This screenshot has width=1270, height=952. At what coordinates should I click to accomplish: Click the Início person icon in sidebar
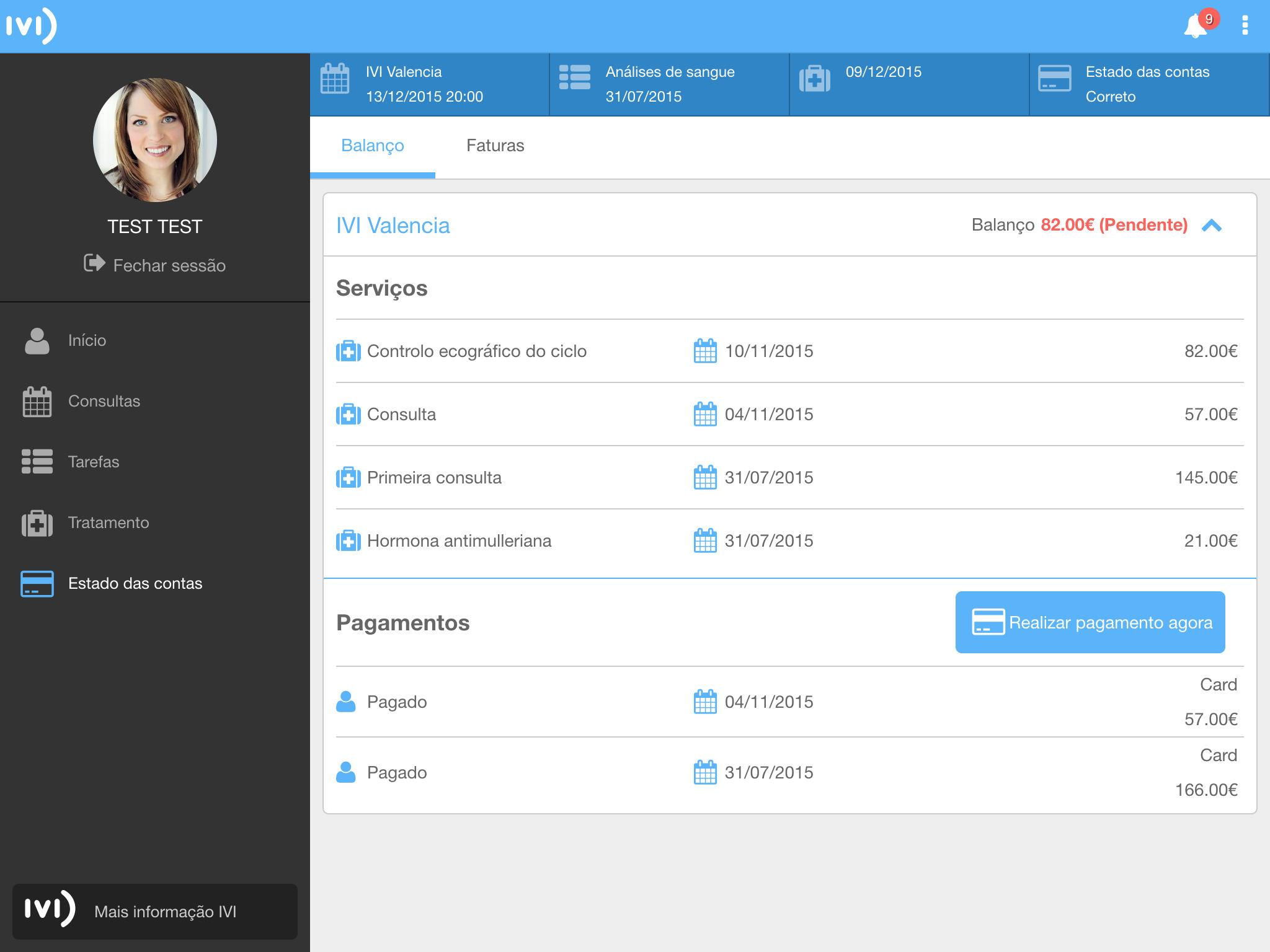pos(37,341)
